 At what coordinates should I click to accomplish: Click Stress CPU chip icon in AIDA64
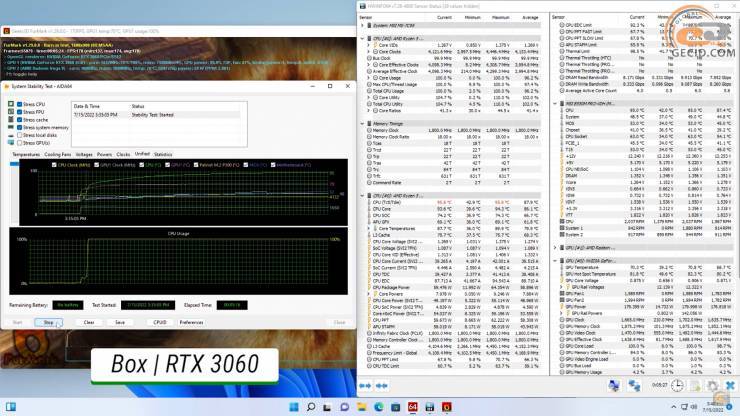pos(11,104)
